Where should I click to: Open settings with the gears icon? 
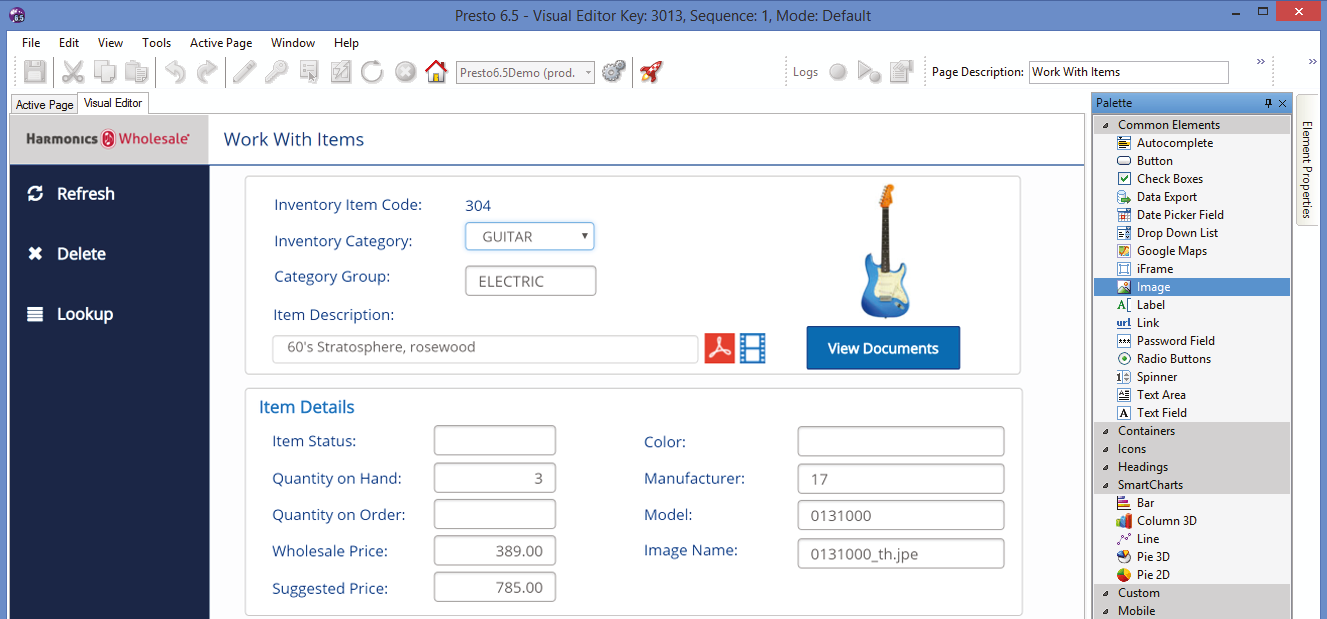(614, 72)
